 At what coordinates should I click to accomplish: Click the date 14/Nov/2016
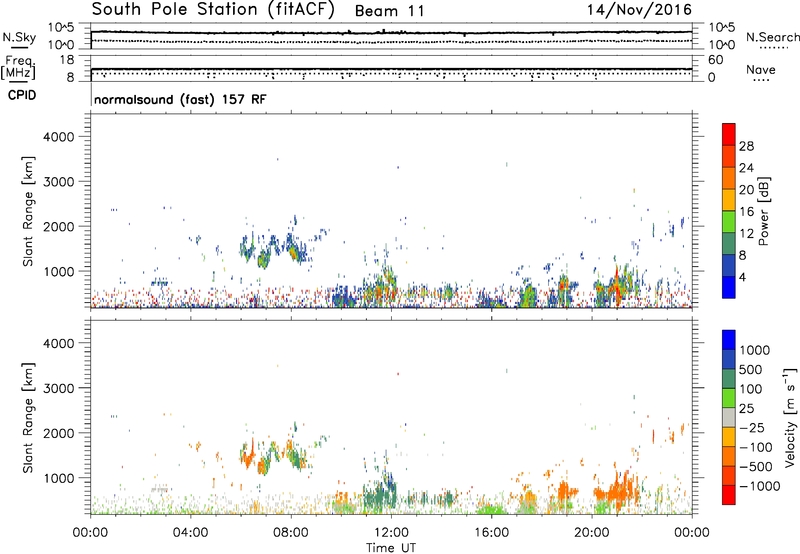pos(639,10)
